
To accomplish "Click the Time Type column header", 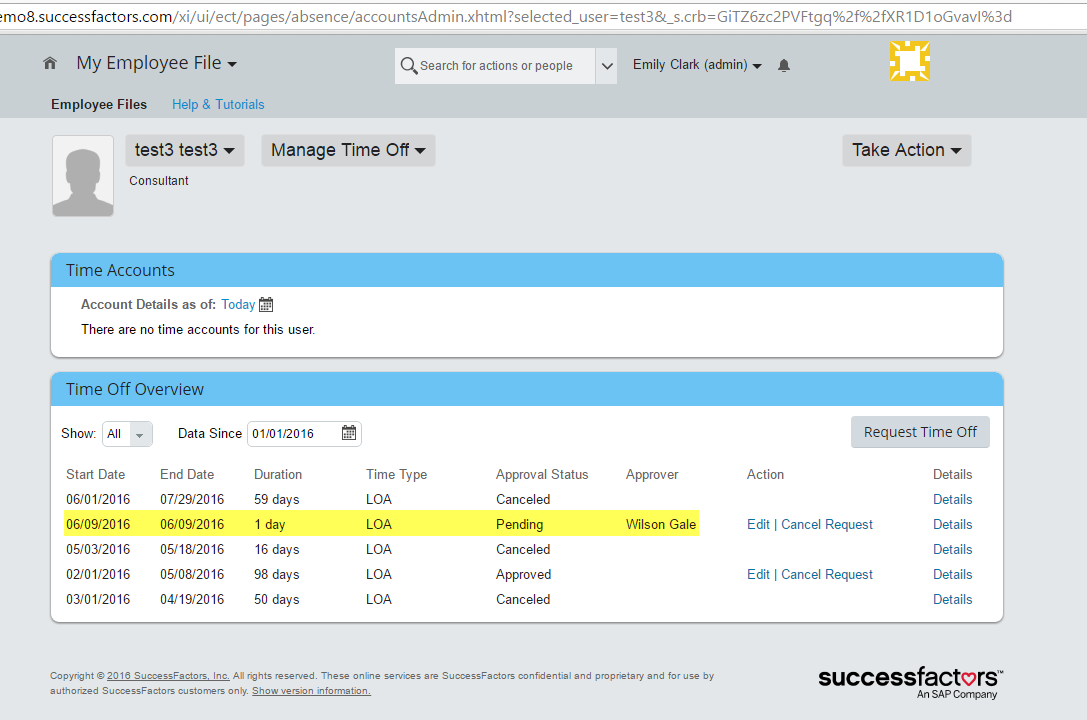I will click(x=397, y=475).
